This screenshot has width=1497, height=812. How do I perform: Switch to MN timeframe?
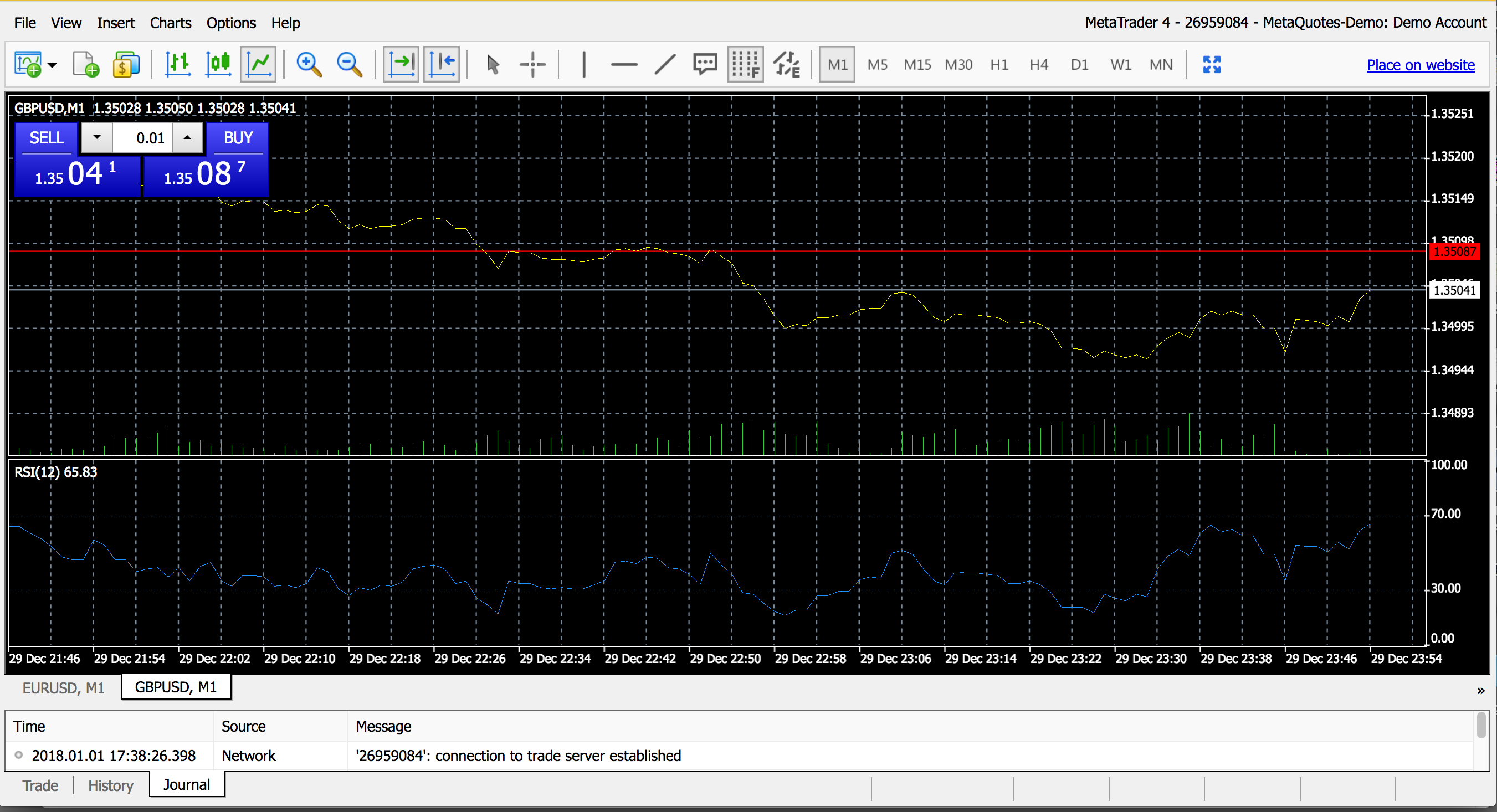1161,64
